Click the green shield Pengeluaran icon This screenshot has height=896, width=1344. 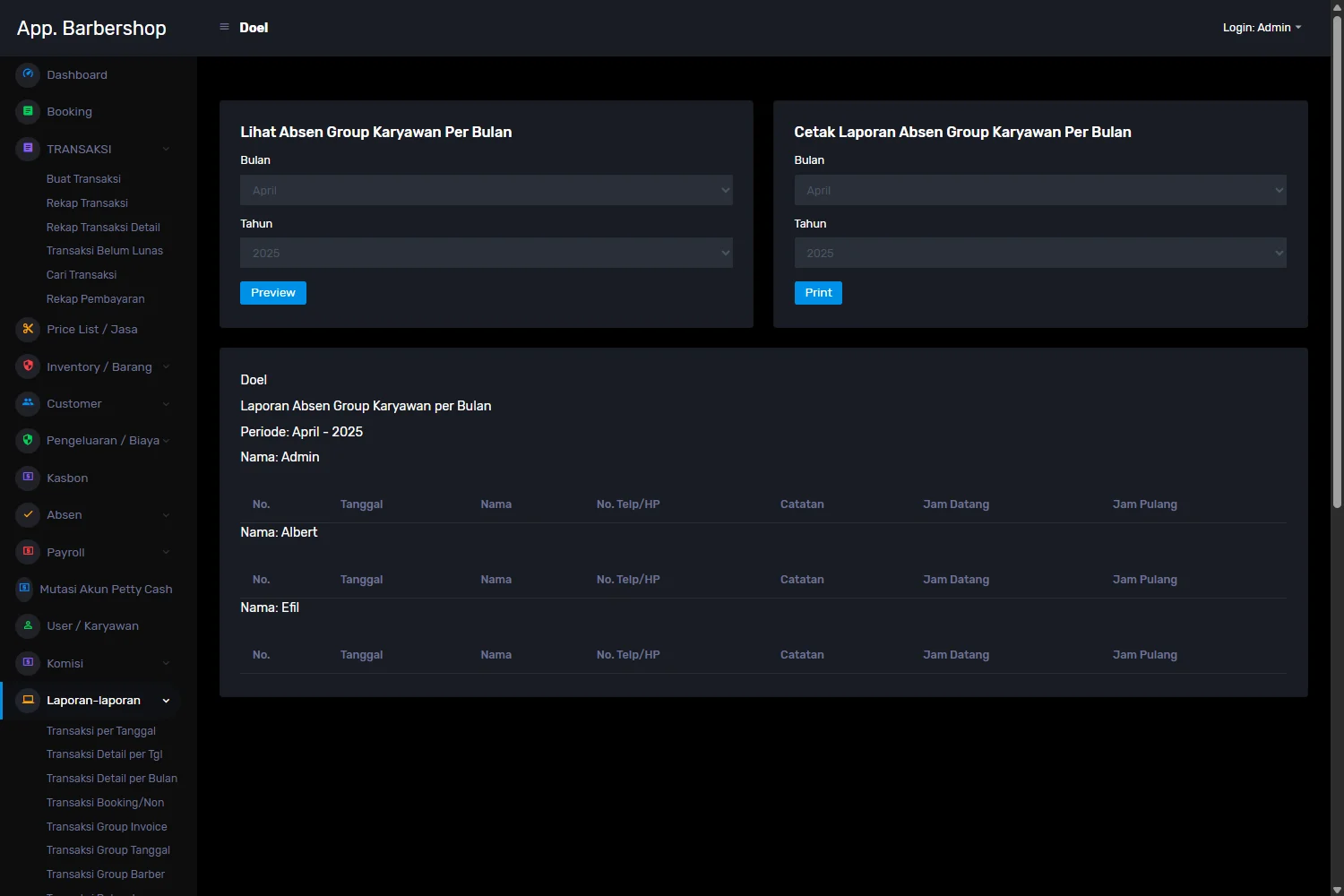(x=28, y=440)
